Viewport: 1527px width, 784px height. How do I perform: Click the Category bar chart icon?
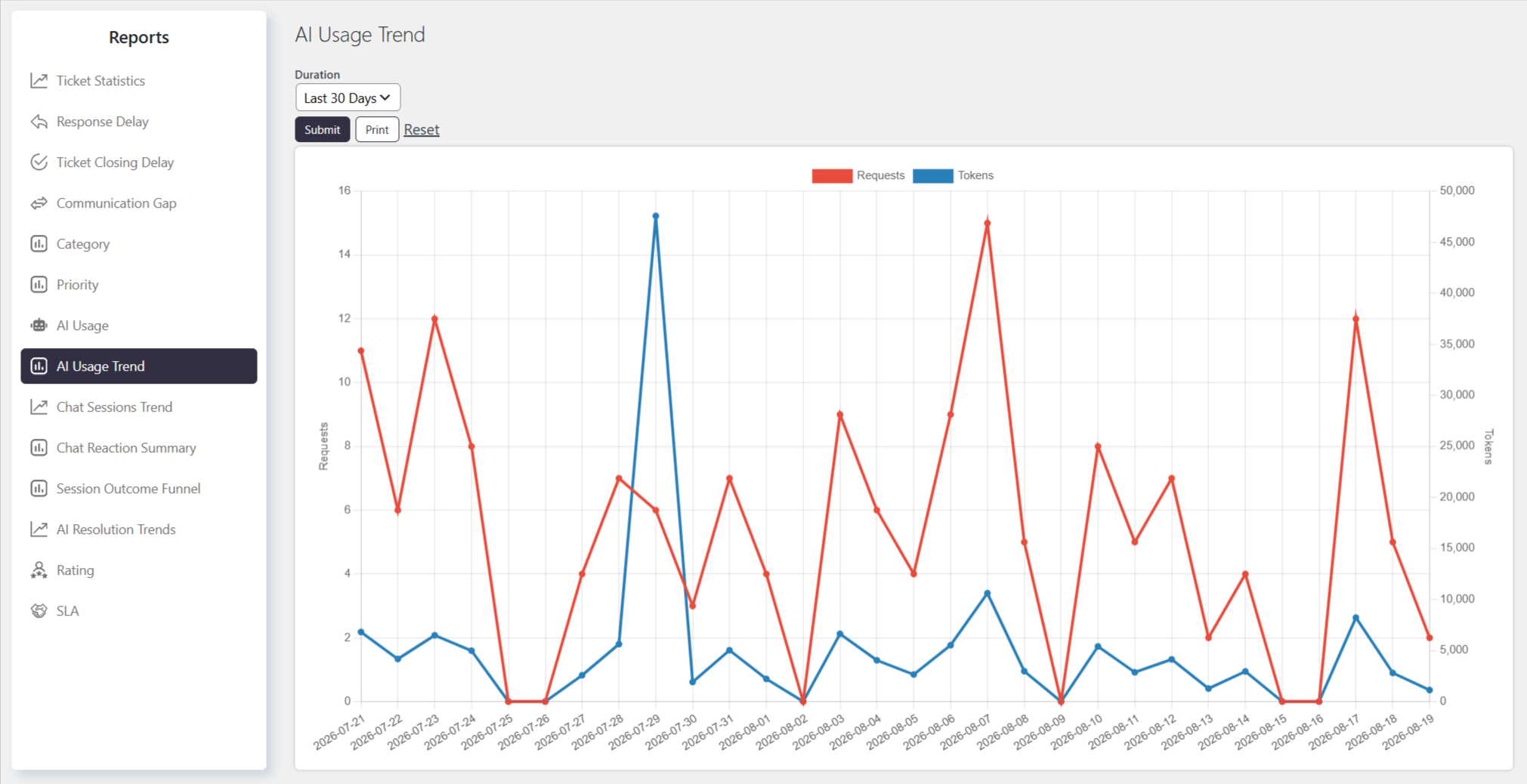[x=39, y=244]
